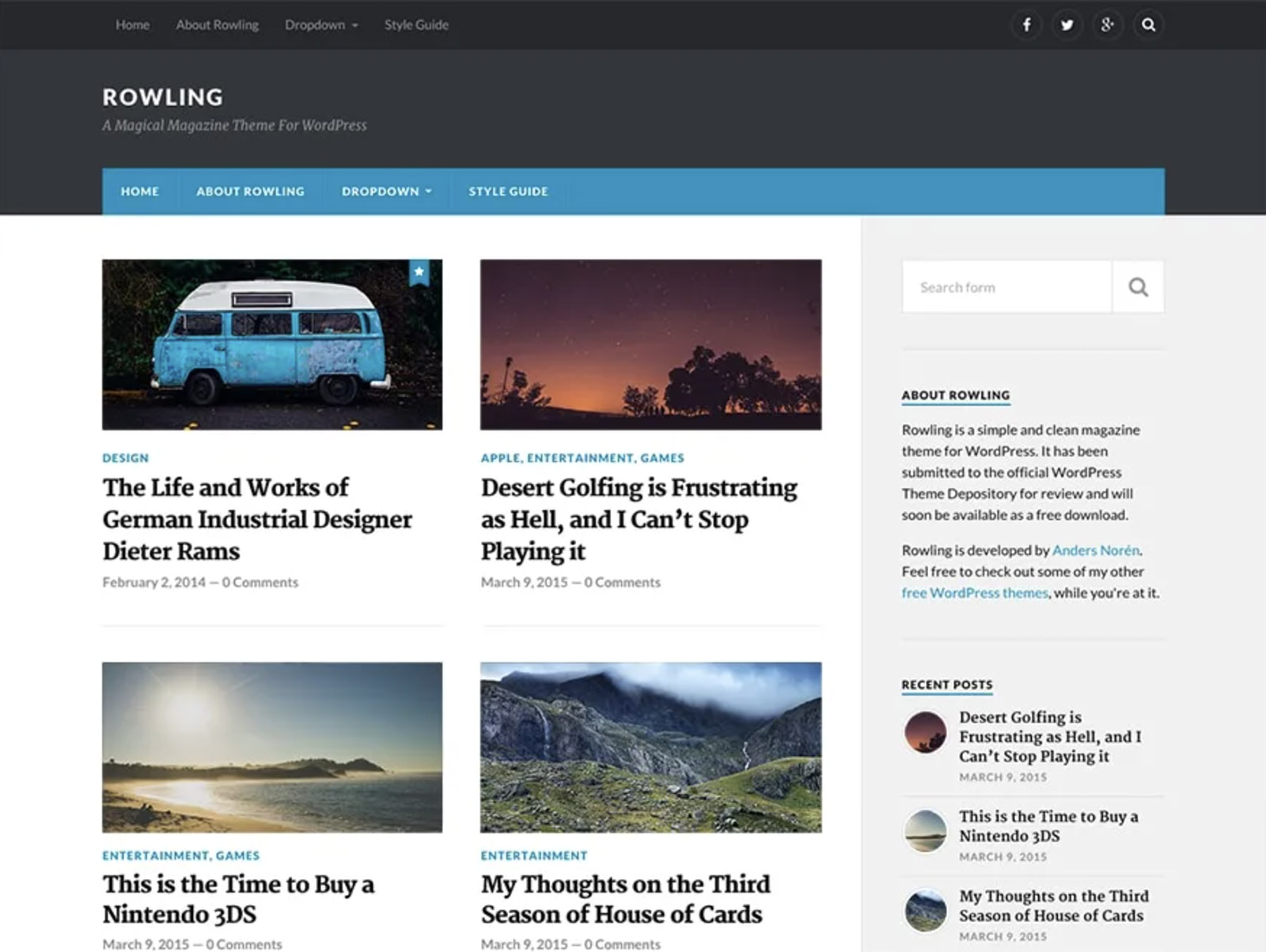Follow the Anders Norén link
The image size is (1266, 952).
click(1095, 550)
